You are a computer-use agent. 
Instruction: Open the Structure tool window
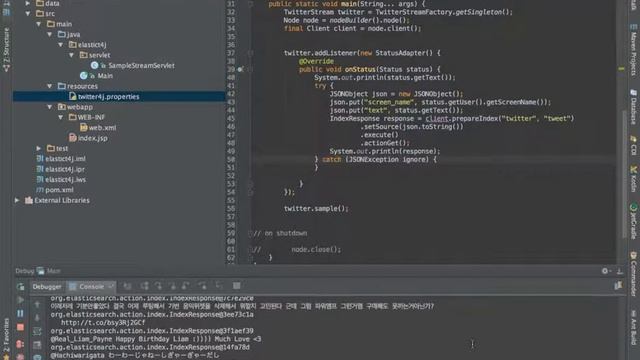point(6,50)
